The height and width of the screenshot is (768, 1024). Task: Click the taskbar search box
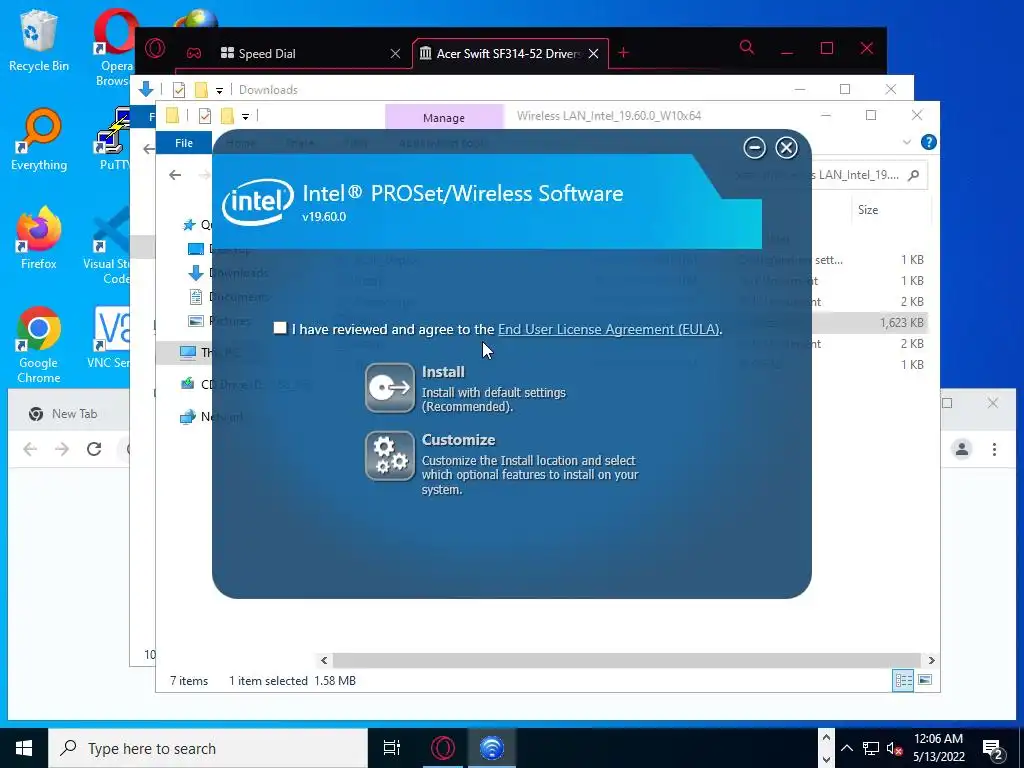coord(208,748)
